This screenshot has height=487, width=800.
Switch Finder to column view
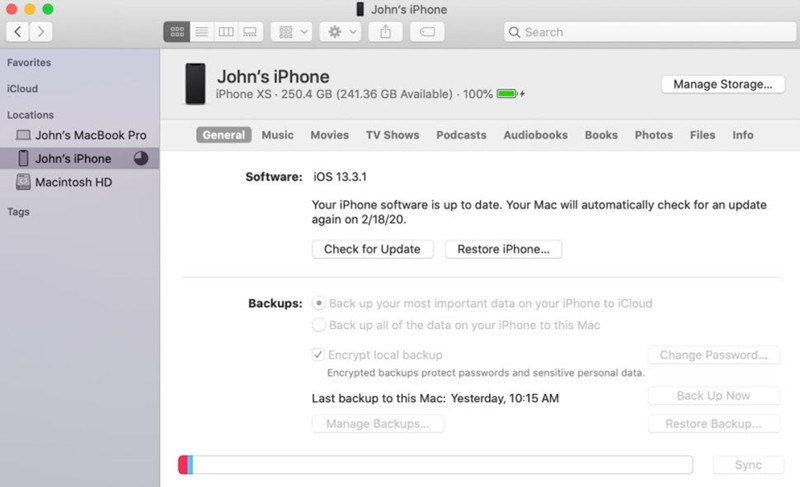pyautogui.click(x=226, y=32)
